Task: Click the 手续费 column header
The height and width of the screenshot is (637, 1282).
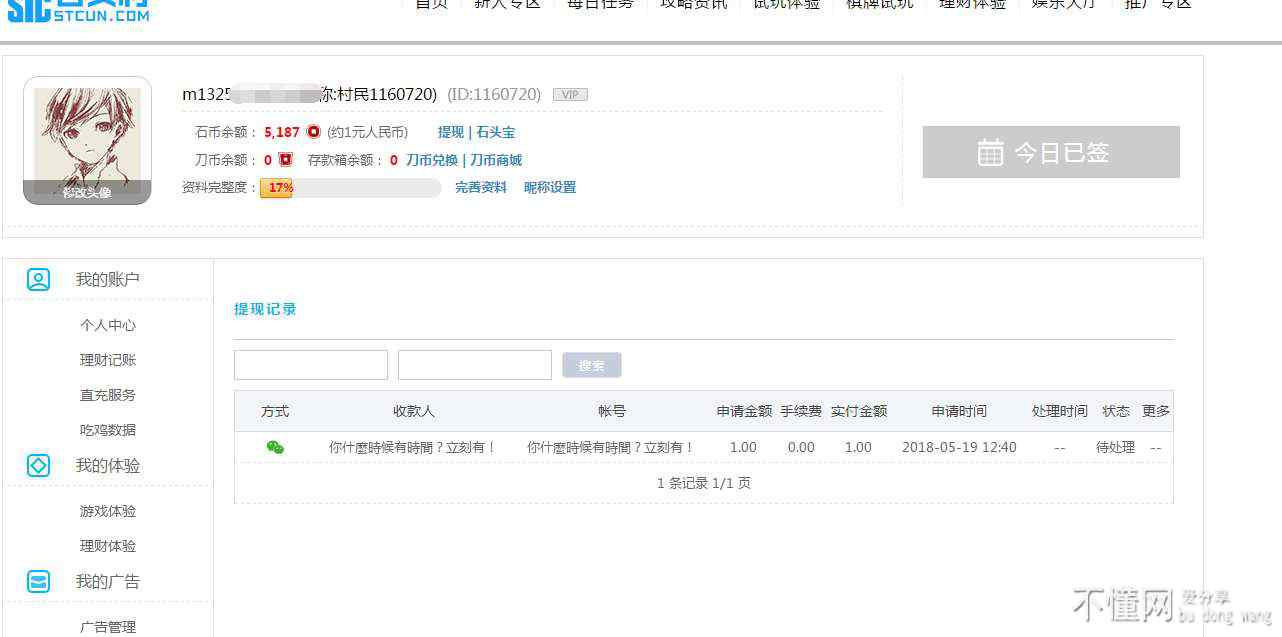Action: pyautogui.click(x=801, y=411)
